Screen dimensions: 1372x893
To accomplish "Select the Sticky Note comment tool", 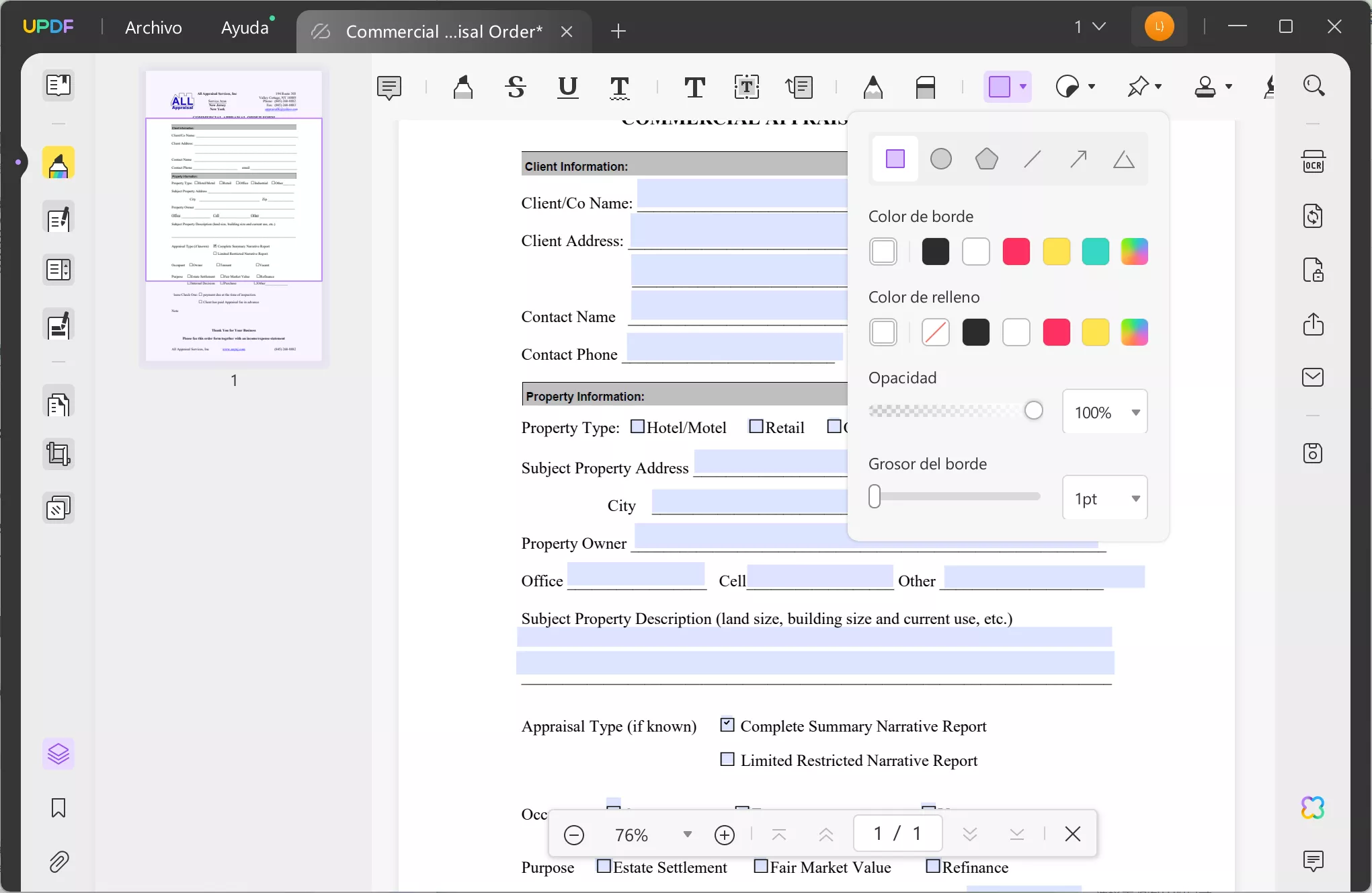I will 389,87.
